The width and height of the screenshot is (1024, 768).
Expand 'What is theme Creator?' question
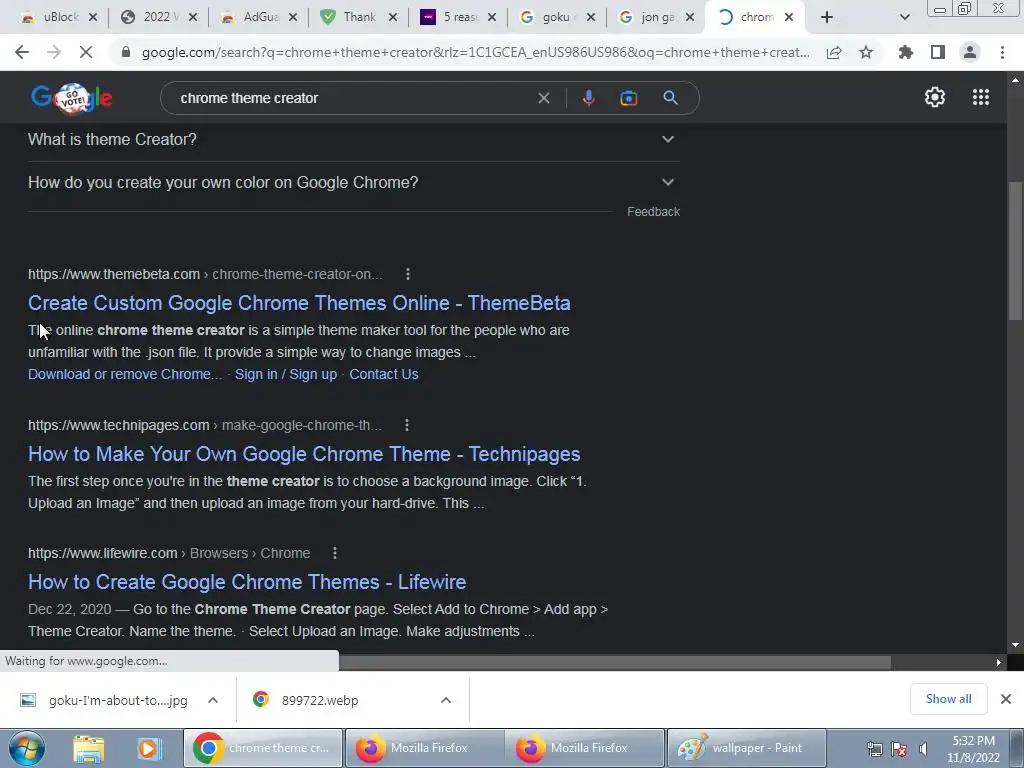click(x=353, y=139)
